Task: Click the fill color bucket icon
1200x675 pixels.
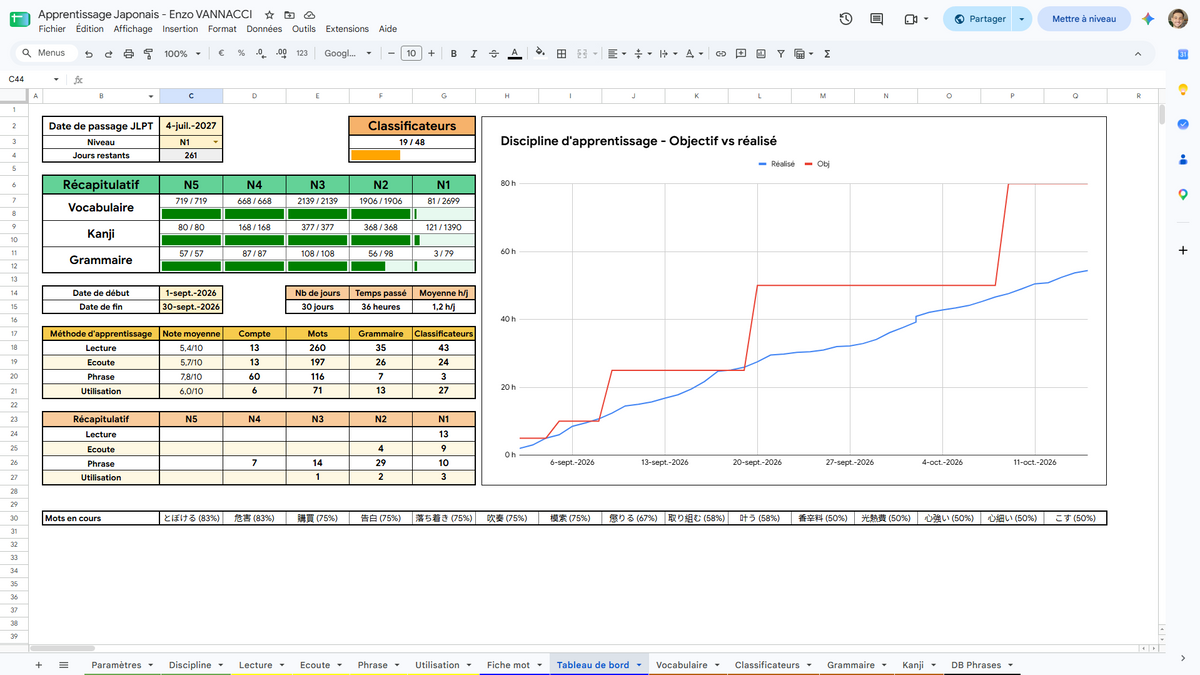Action: 540,54
